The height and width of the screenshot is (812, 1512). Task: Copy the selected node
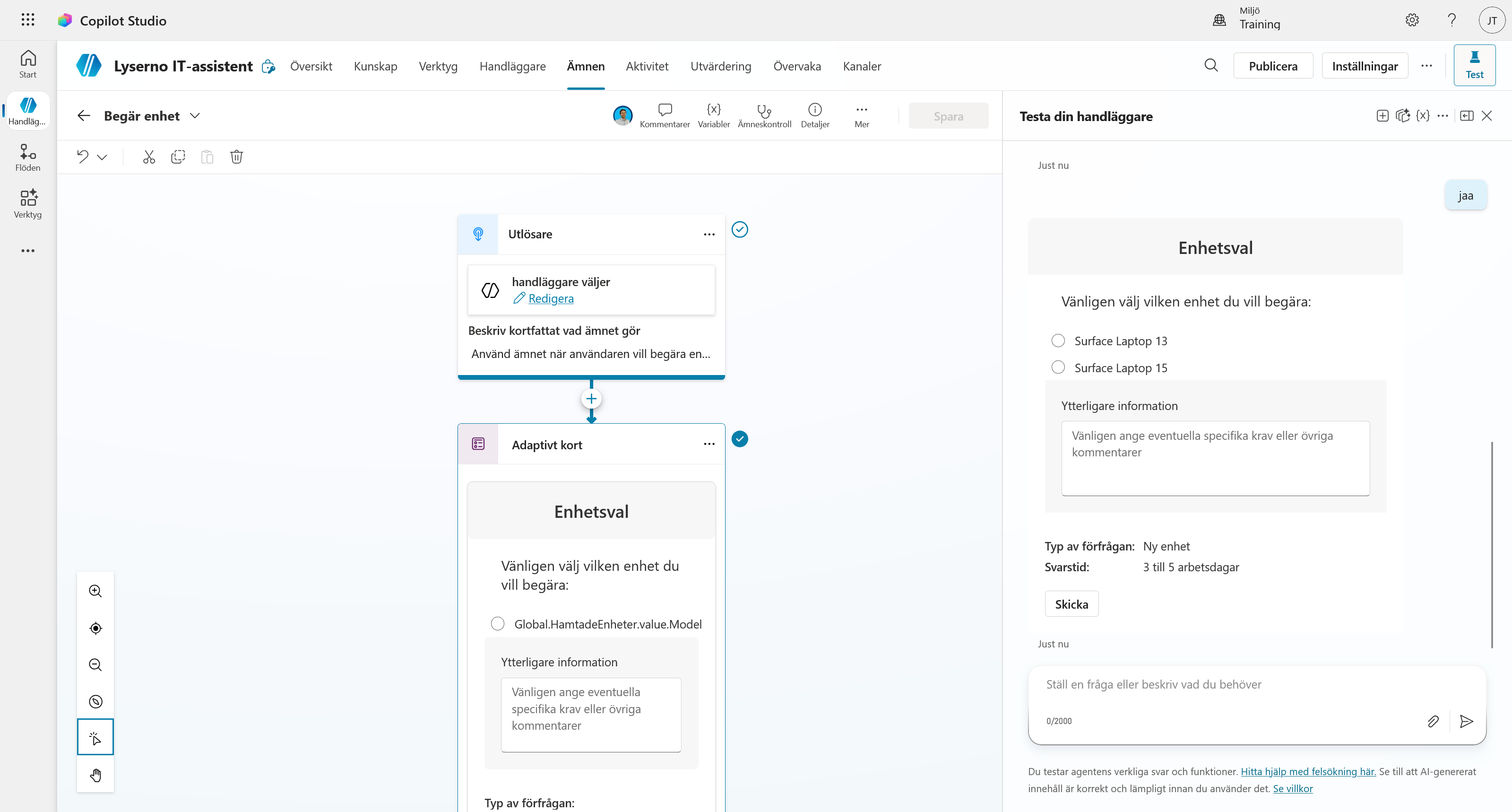(178, 157)
